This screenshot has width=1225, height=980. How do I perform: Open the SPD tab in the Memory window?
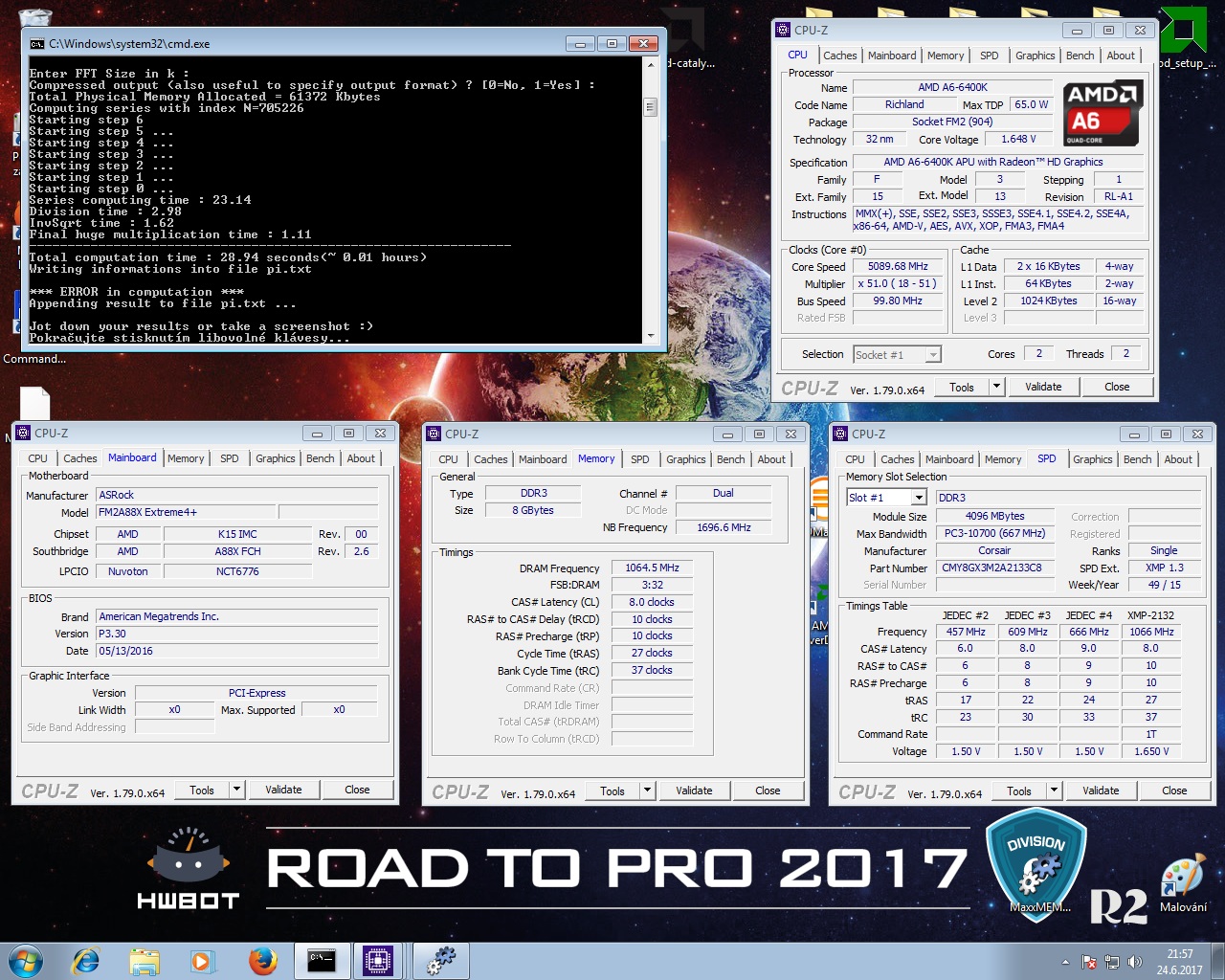tap(640, 459)
